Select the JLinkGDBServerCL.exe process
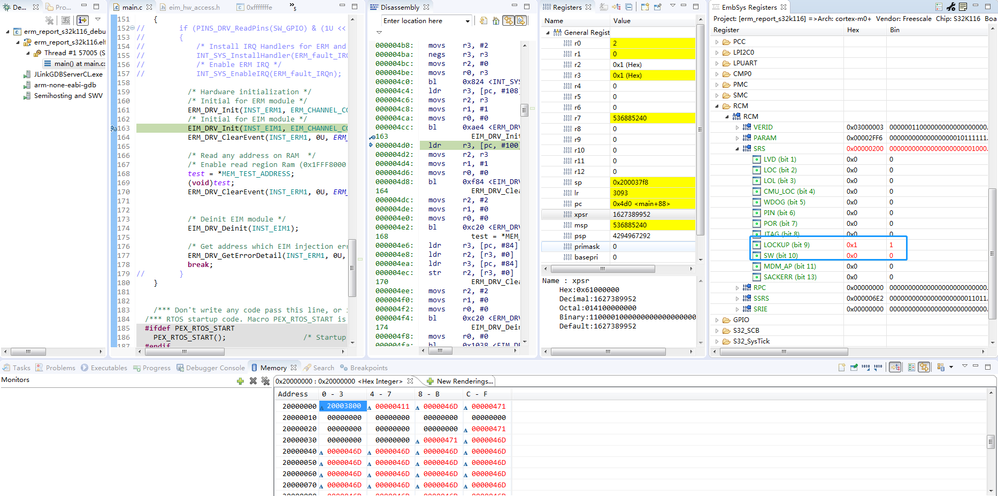Viewport: 998px width, 496px height. pos(68,74)
